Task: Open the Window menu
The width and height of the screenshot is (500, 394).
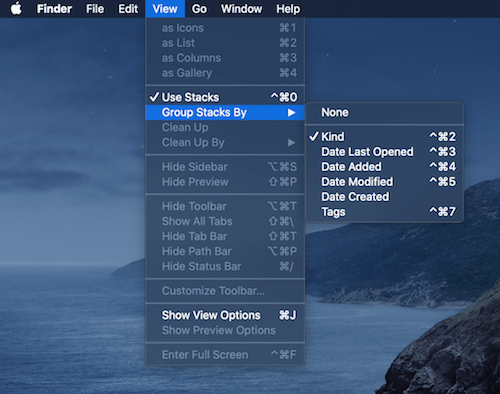Action: 241,9
